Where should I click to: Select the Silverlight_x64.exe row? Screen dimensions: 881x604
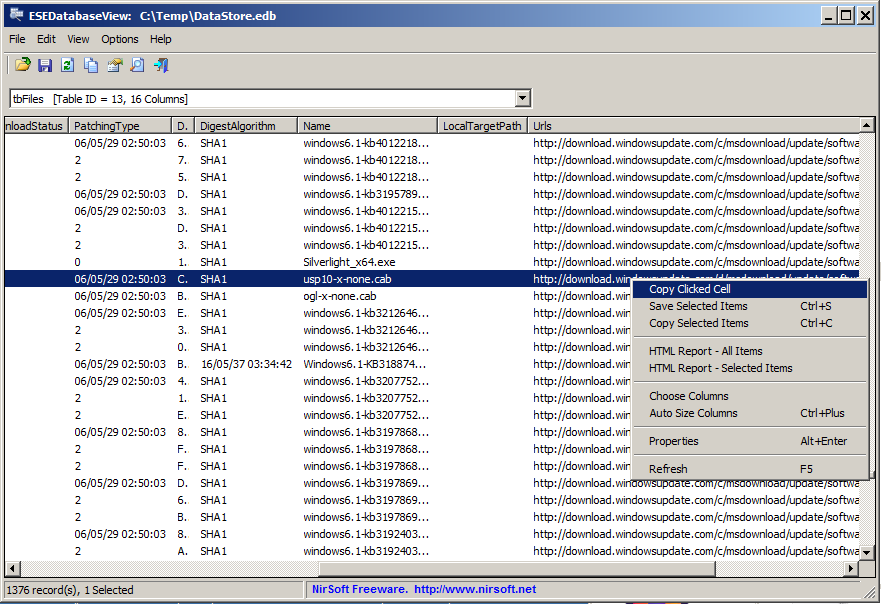pos(432,262)
